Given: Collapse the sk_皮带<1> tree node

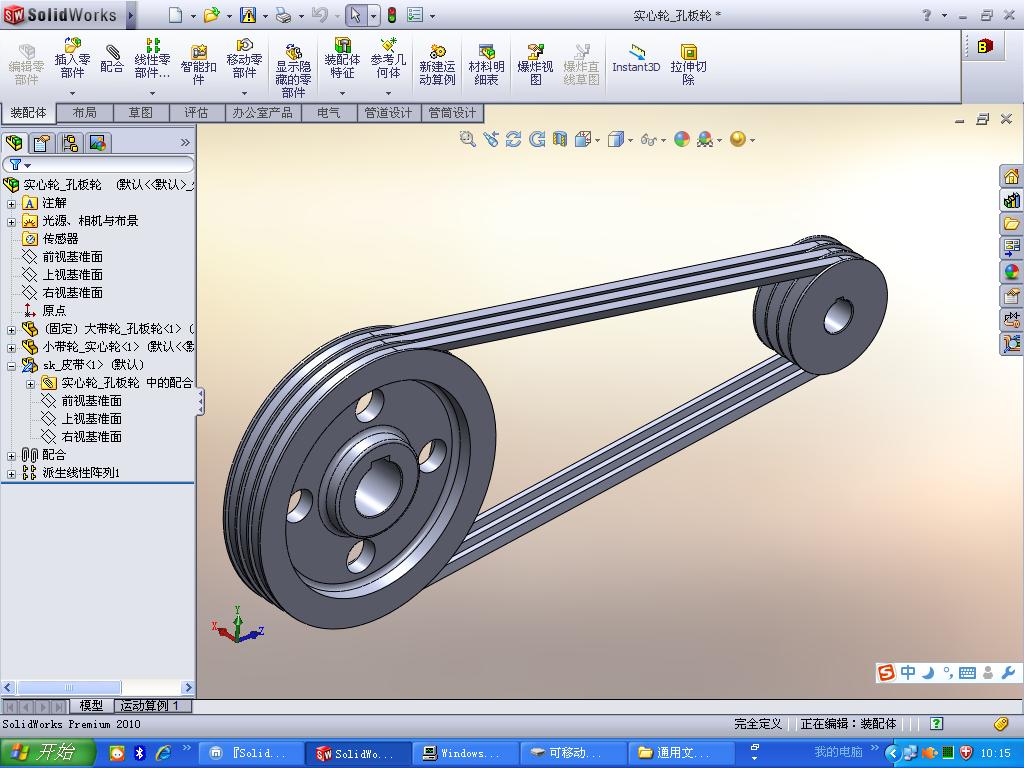Looking at the screenshot, I should pos(11,366).
